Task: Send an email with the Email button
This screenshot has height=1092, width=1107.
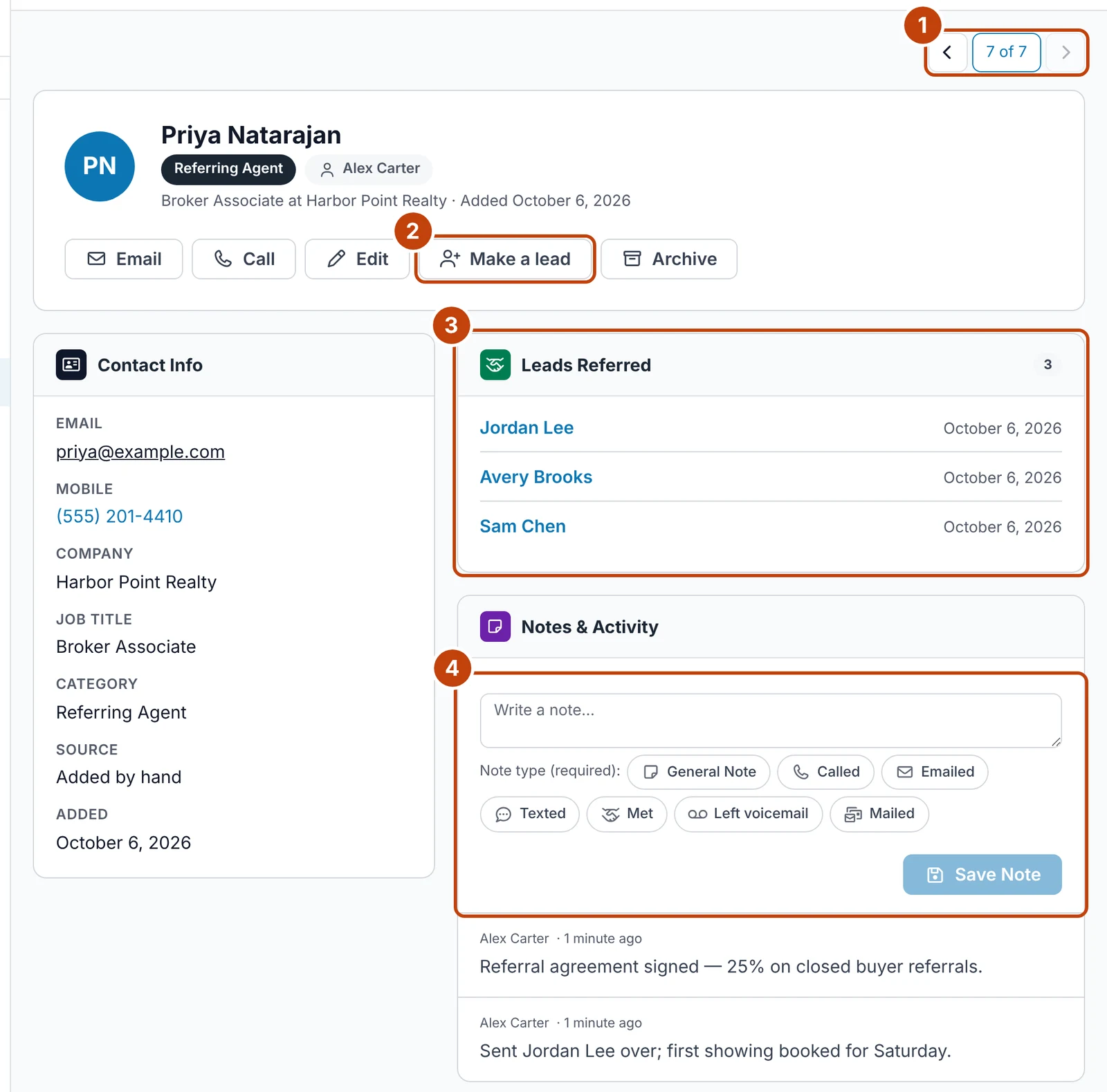Action: 124,259
